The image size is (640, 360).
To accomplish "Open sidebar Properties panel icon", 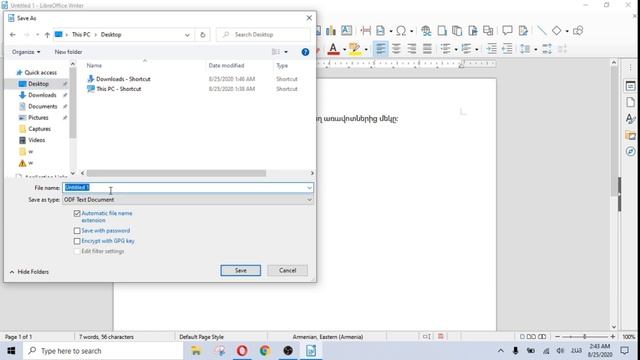I will [x=630, y=86].
